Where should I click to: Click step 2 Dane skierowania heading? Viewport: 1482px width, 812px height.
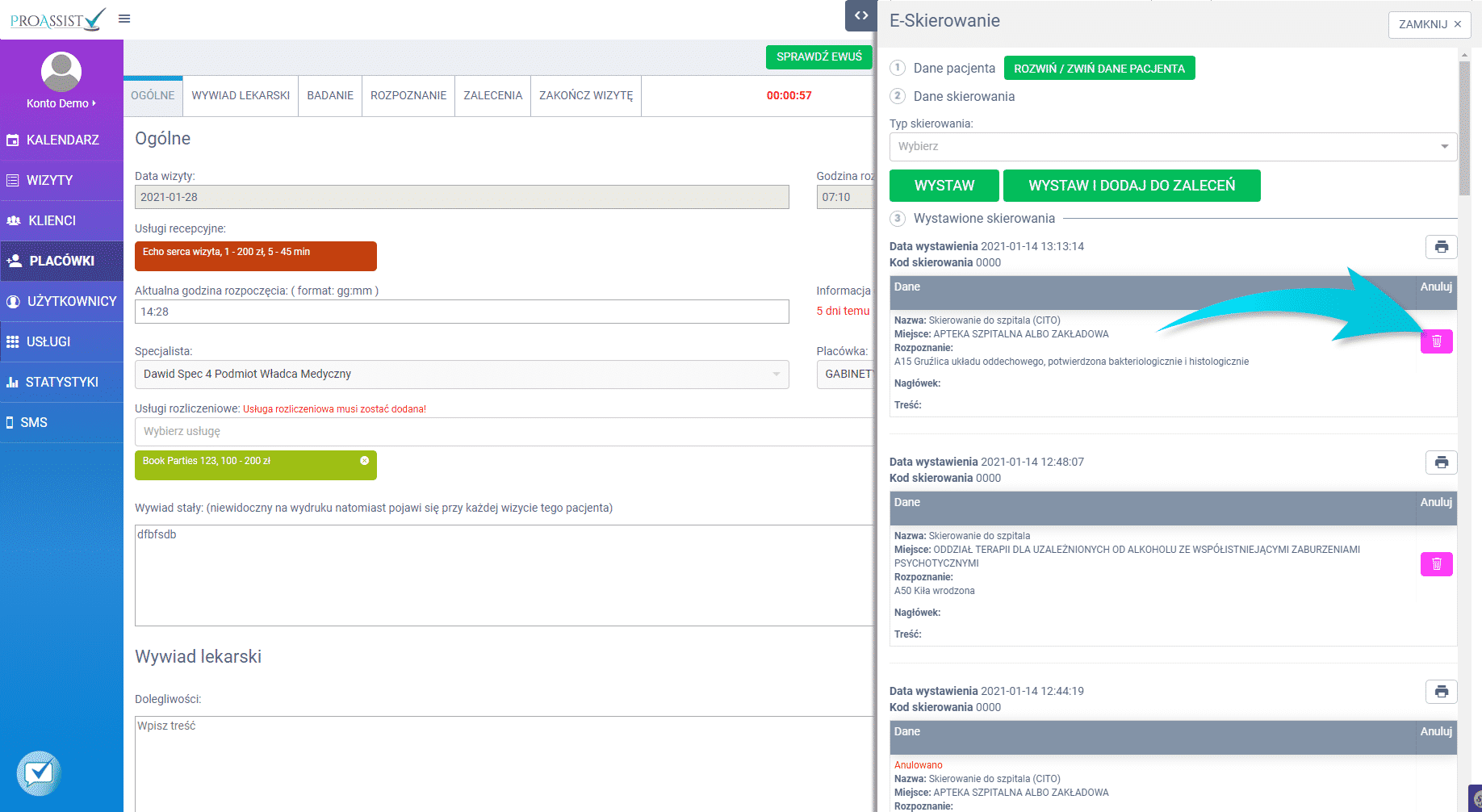click(964, 97)
